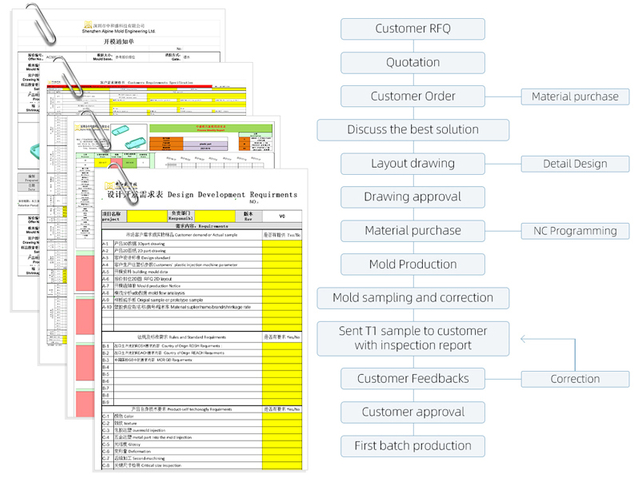This screenshot has width=640, height=480.
Task: Click the First batch production box
Action: click(412, 445)
